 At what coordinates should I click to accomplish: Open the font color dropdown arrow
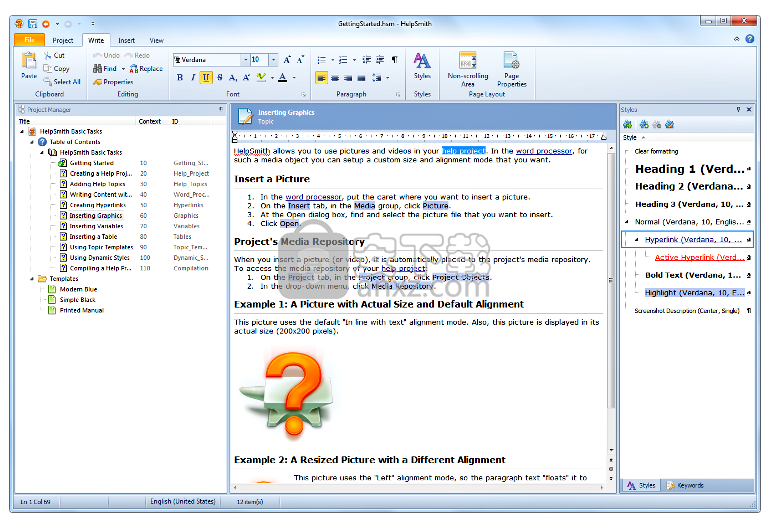pos(294,77)
